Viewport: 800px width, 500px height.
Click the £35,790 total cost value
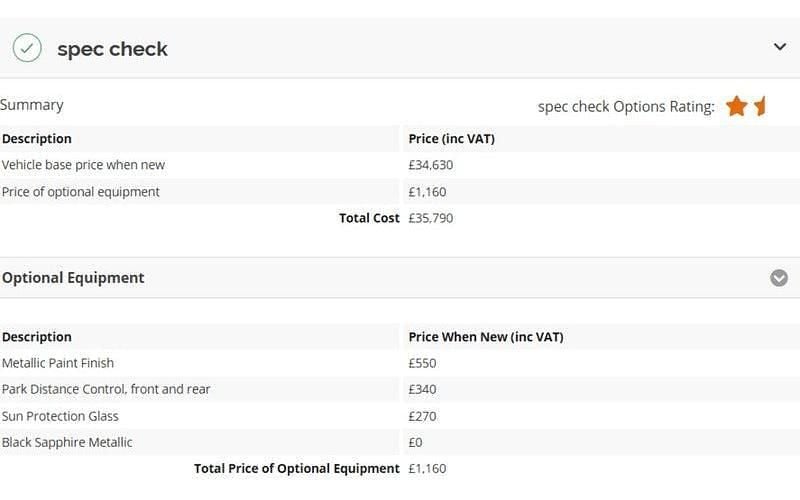tap(431, 218)
